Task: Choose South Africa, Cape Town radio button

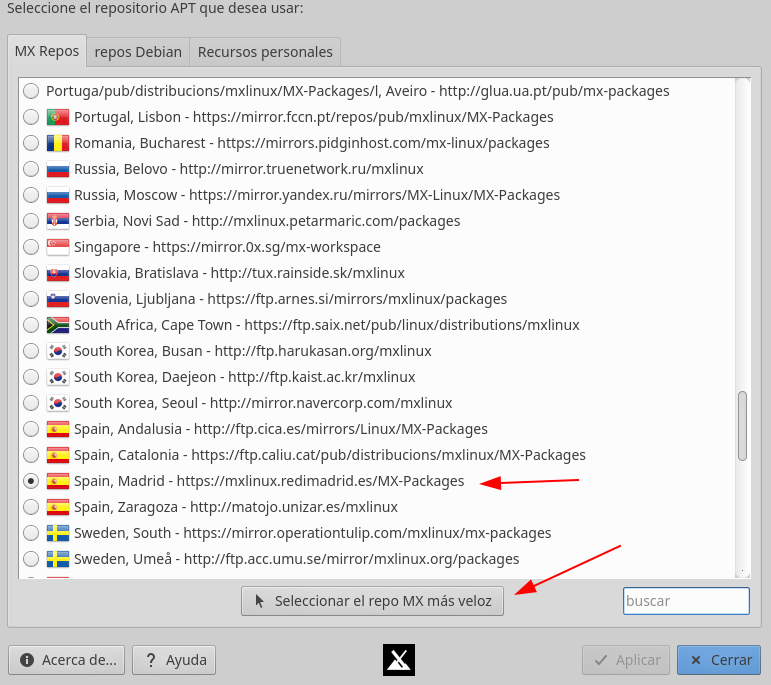Action: (x=31, y=325)
